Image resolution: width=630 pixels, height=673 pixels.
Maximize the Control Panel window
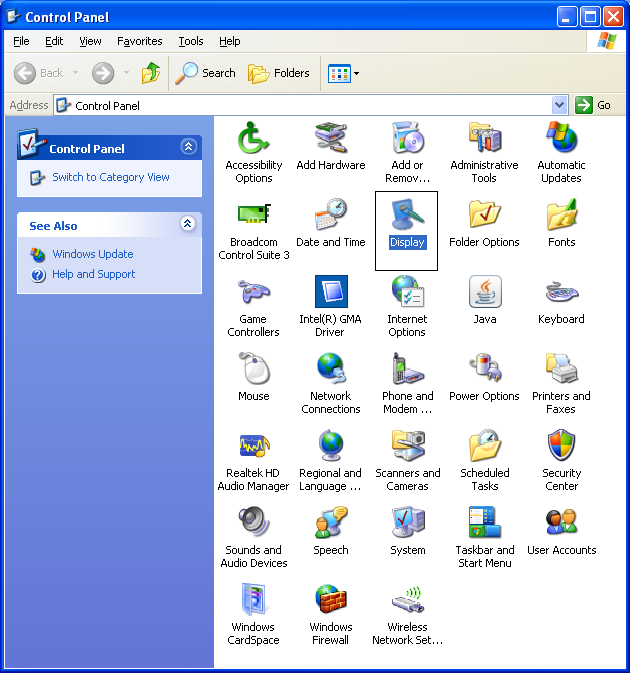pos(590,17)
